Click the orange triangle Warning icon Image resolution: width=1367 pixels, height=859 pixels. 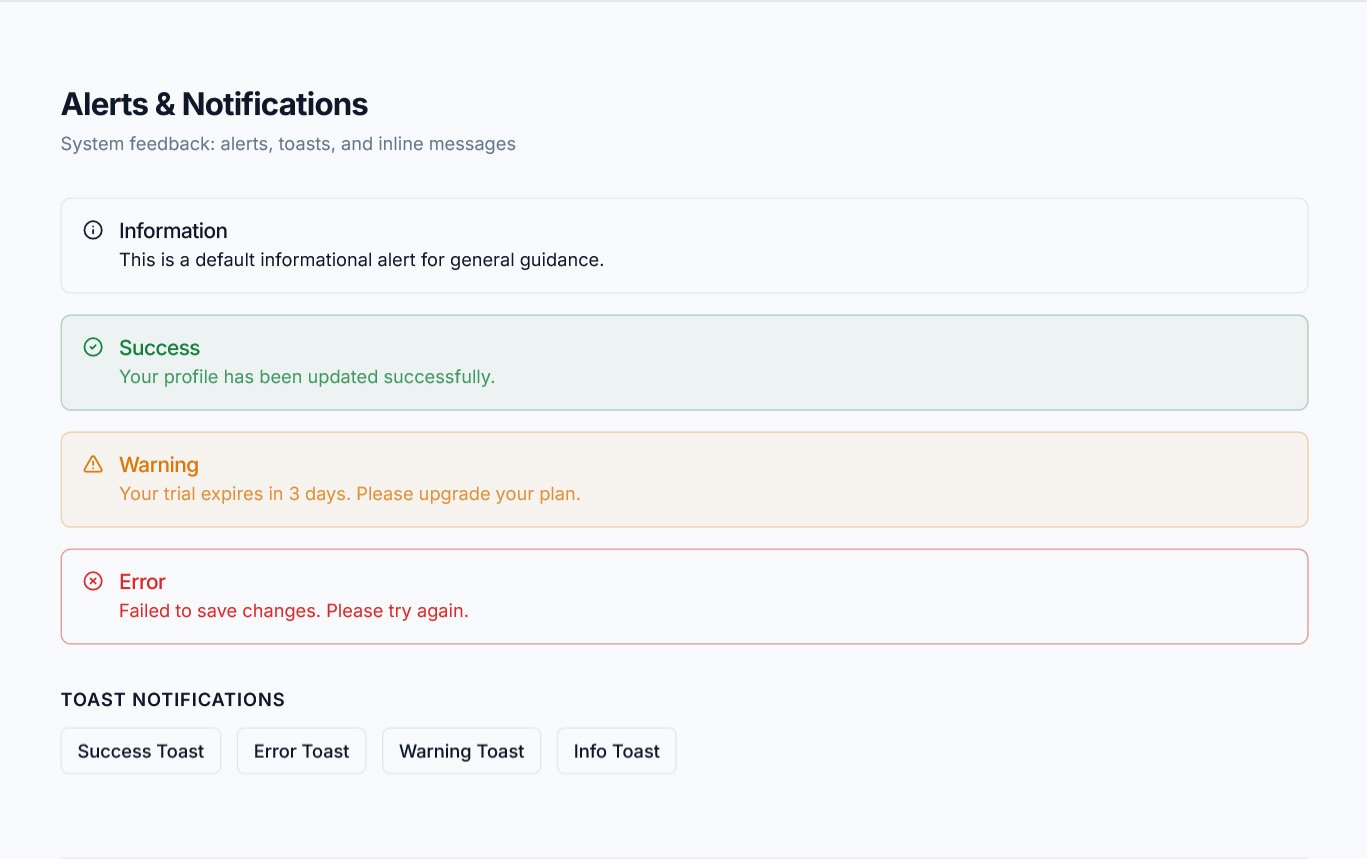tap(93, 464)
